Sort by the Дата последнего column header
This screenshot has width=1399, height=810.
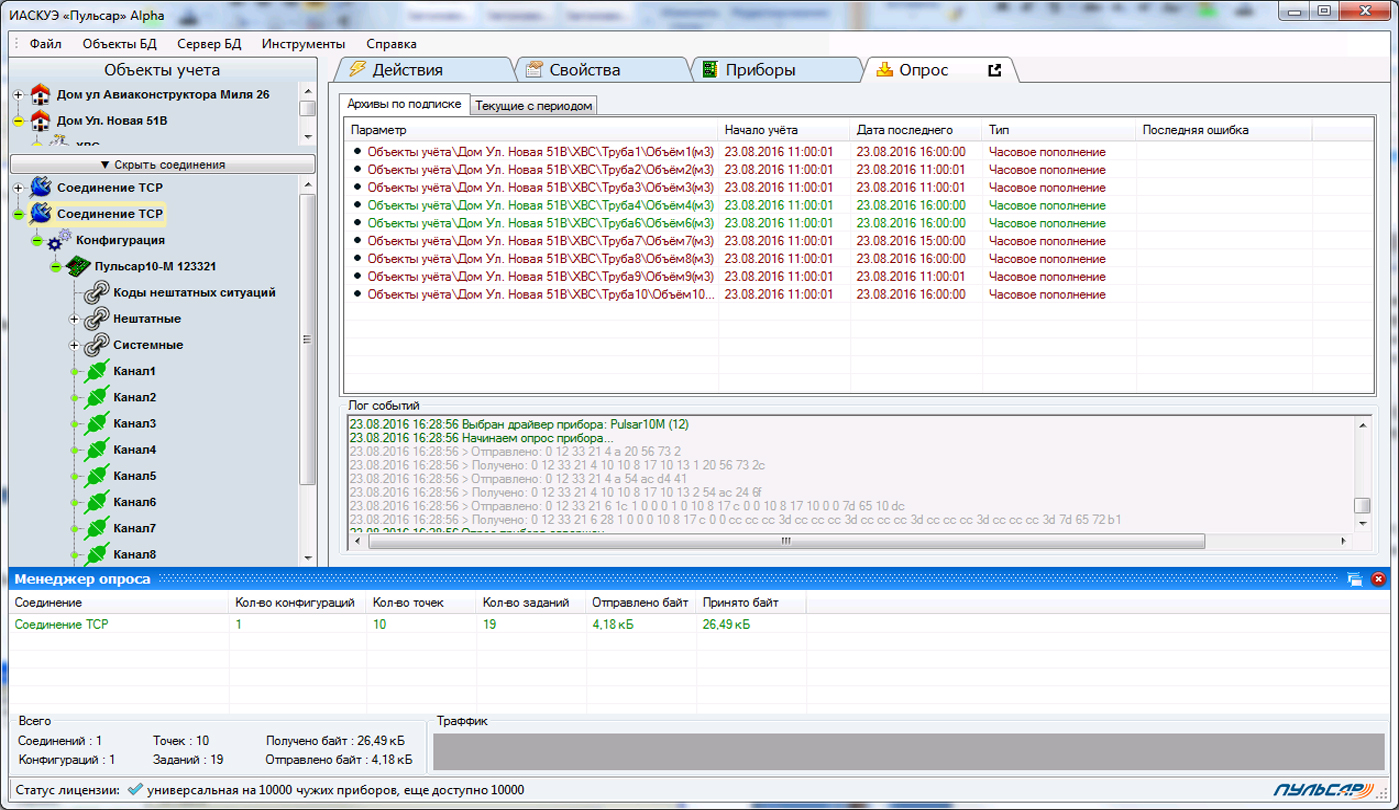pos(904,130)
